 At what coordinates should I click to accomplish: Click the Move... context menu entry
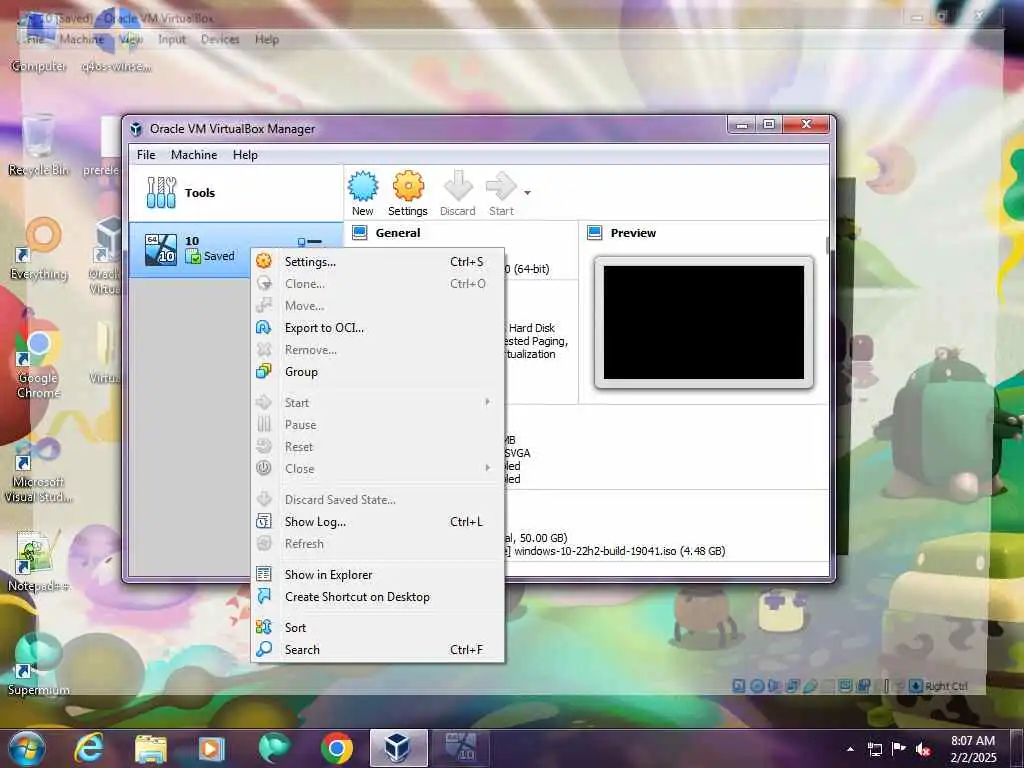(377, 306)
